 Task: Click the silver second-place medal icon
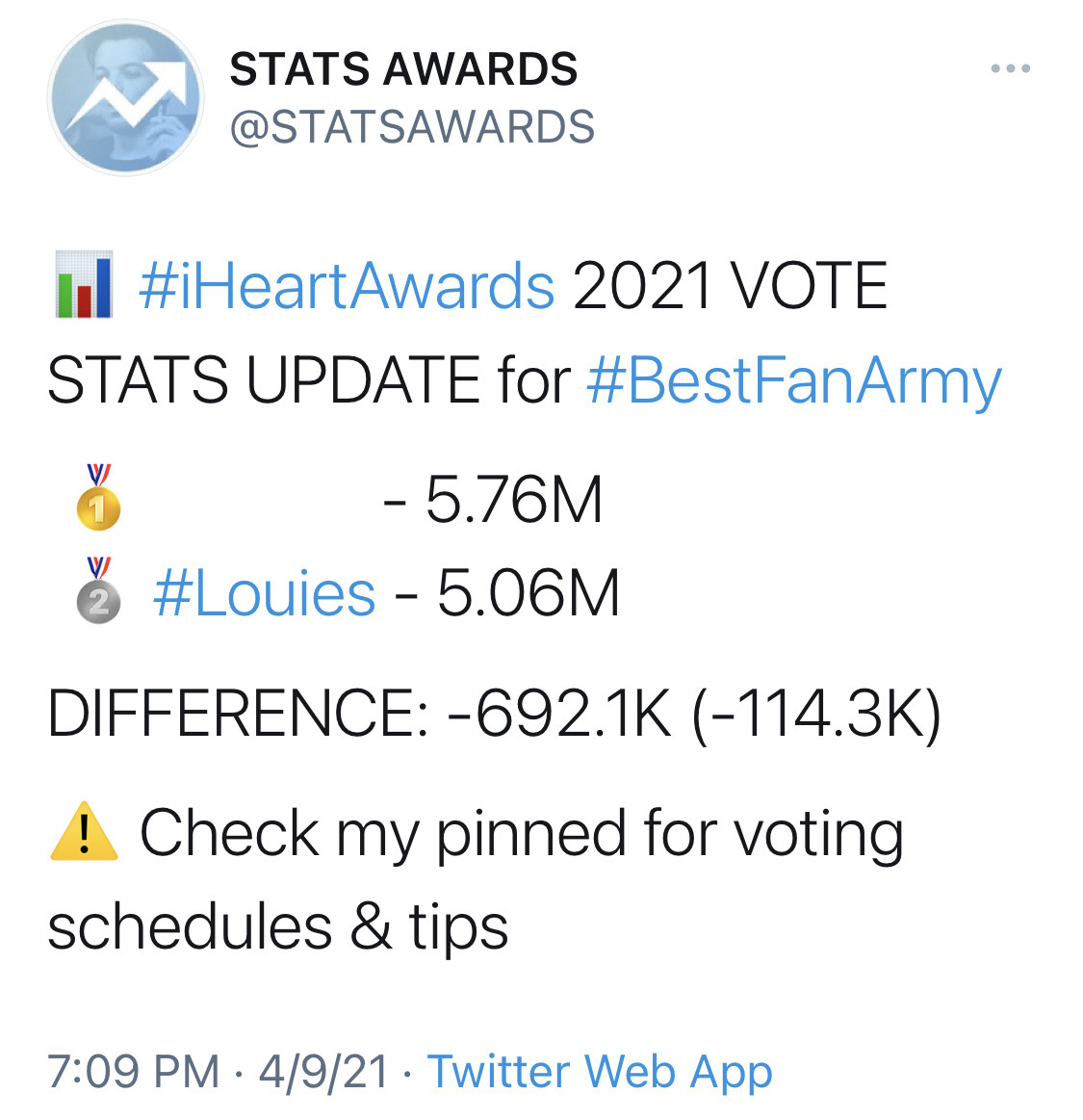98,590
